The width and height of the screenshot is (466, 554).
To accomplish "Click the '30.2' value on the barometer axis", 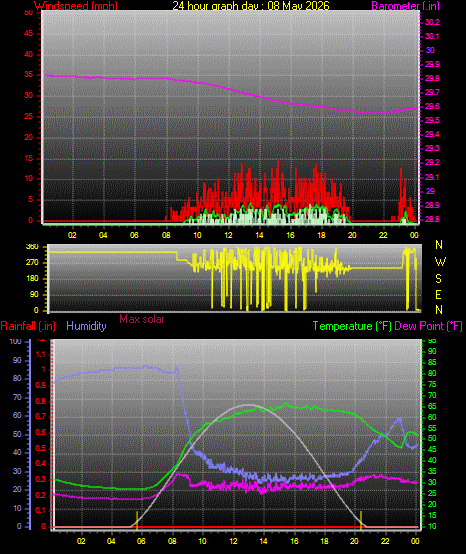I will tap(432, 22).
